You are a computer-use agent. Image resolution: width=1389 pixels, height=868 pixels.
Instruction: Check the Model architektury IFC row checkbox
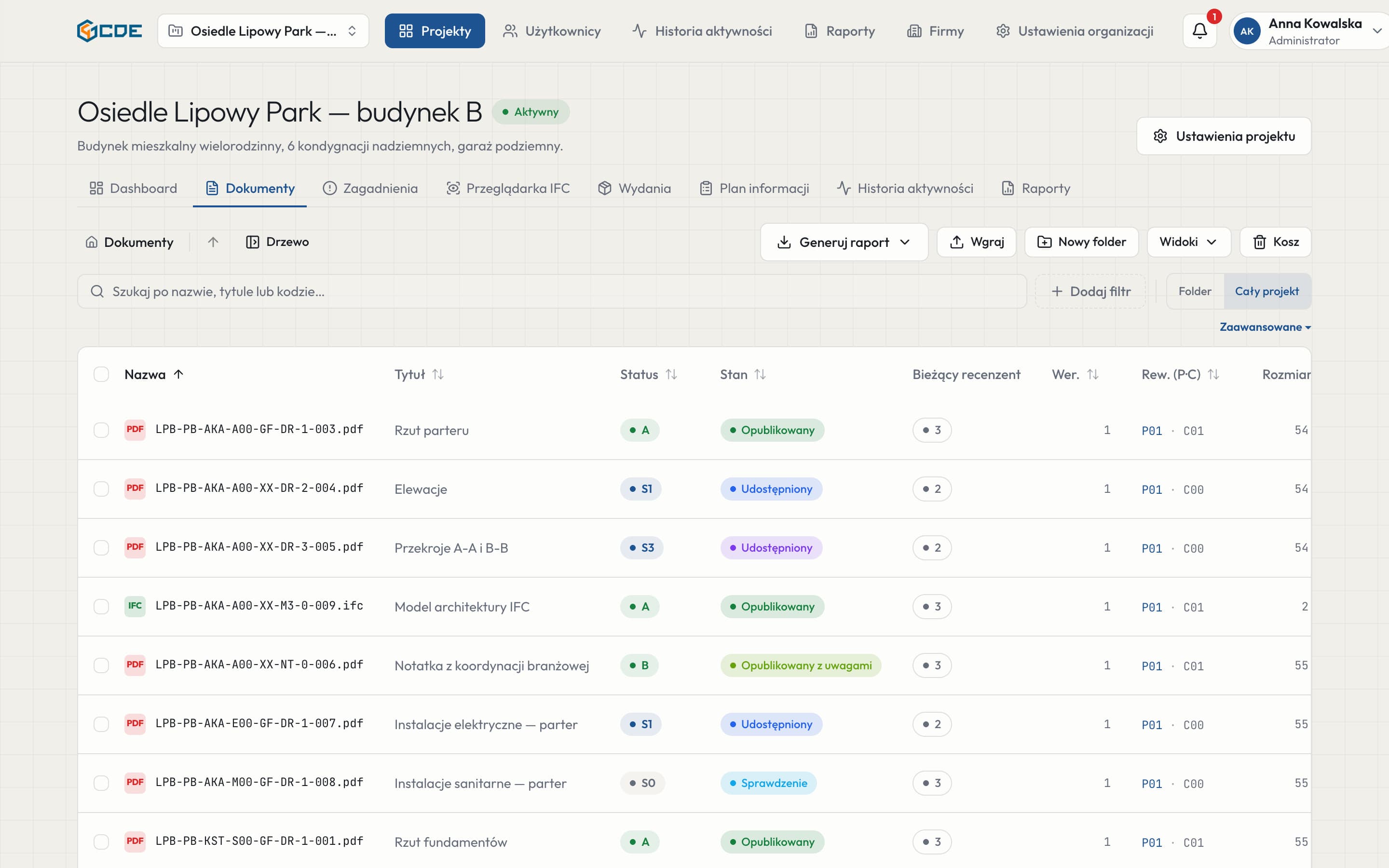[x=101, y=607]
